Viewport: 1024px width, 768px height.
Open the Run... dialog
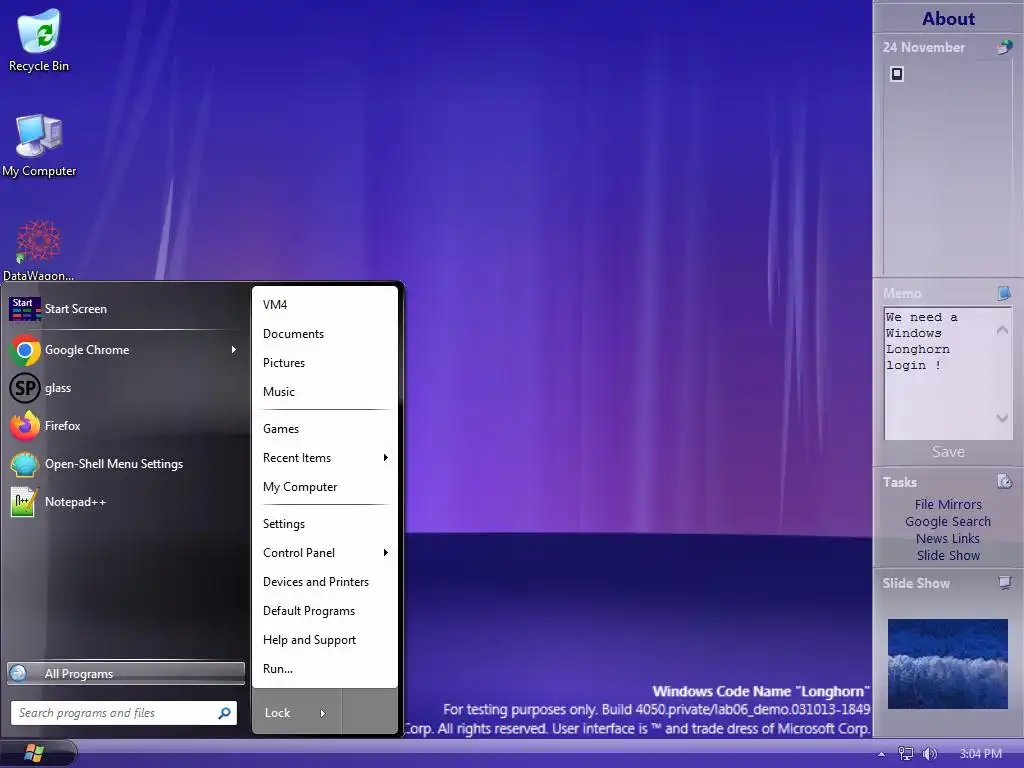pyautogui.click(x=325, y=669)
